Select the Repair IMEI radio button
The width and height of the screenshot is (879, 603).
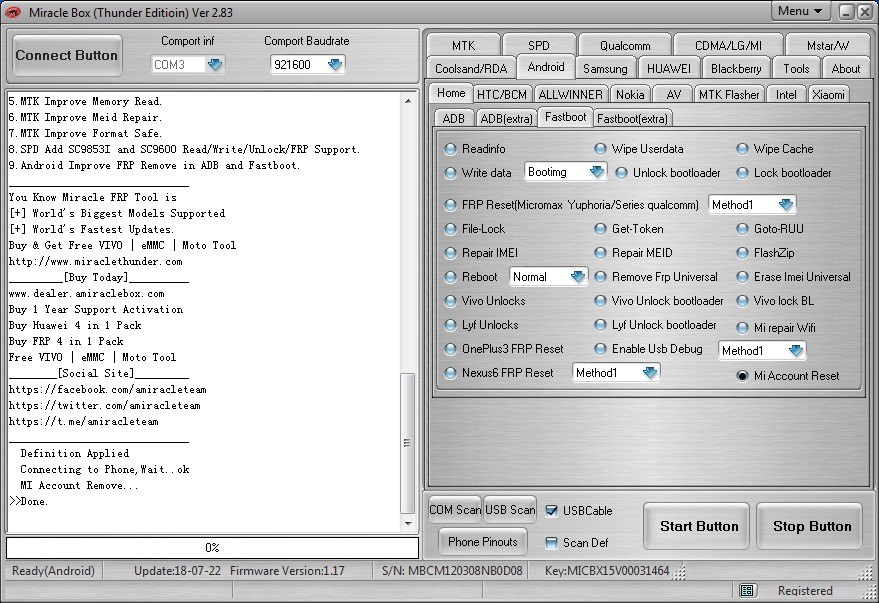pos(450,253)
